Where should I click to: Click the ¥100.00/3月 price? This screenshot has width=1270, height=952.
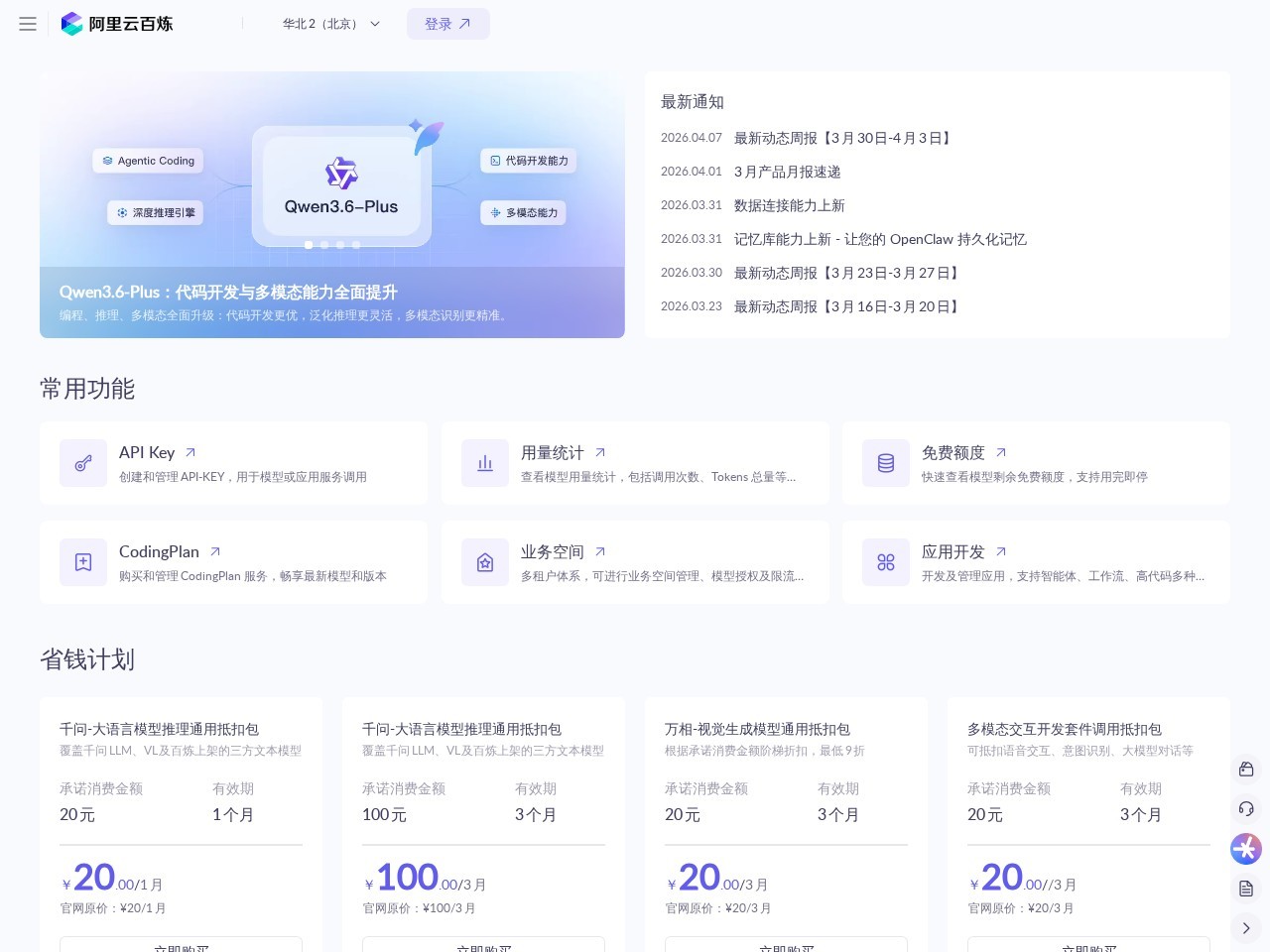(425, 878)
